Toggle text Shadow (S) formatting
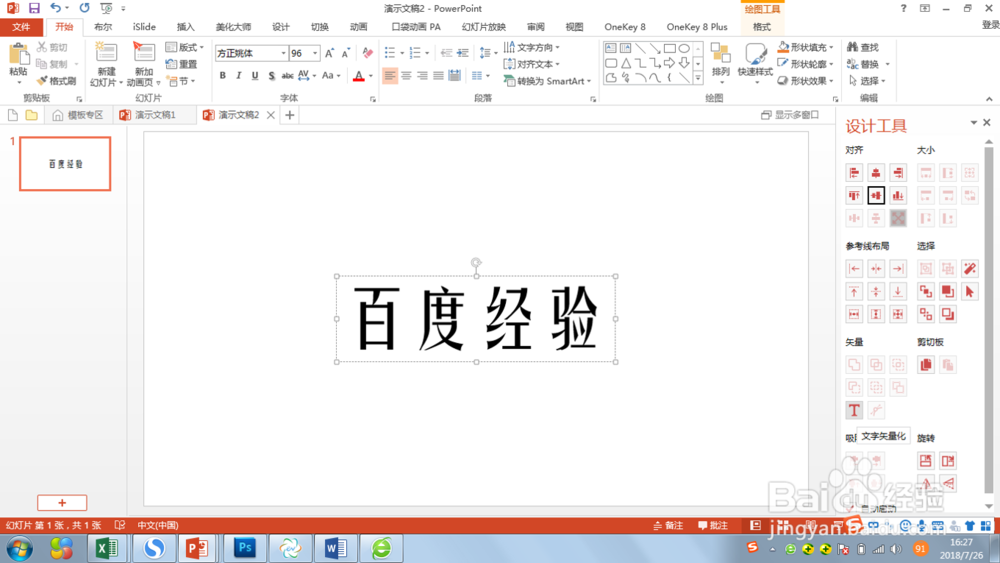The height and width of the screenshot is (563, 1000). (271, 76)
